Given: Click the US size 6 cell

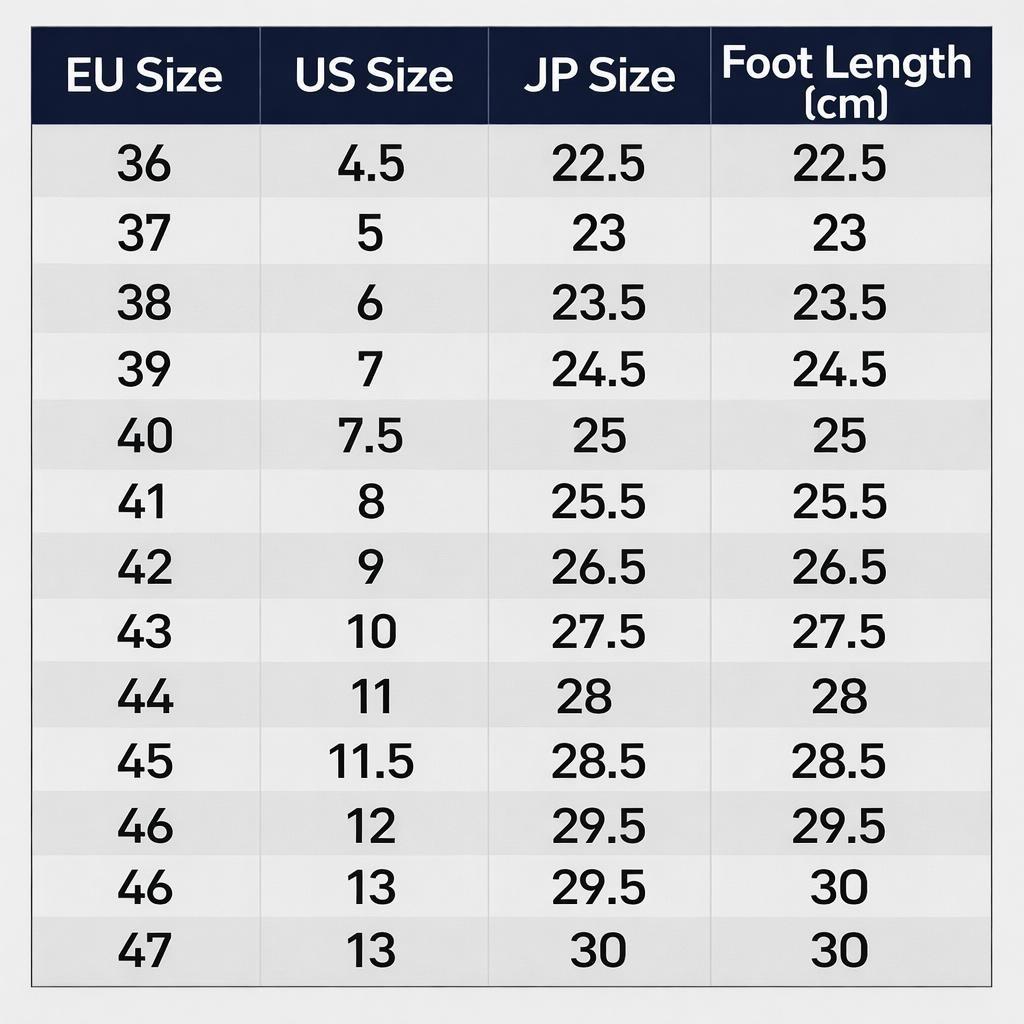Looking at the screenshot, I should click(x=371, y=302).
